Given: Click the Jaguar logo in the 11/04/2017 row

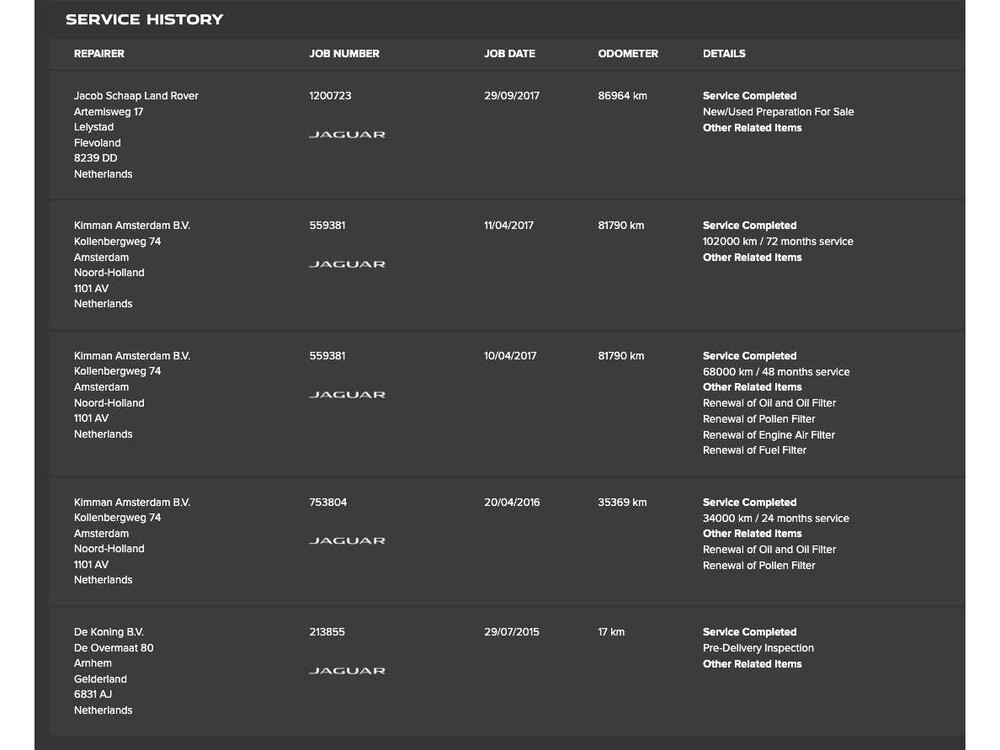Looking at the screenshot, I should tap(347, 264).
